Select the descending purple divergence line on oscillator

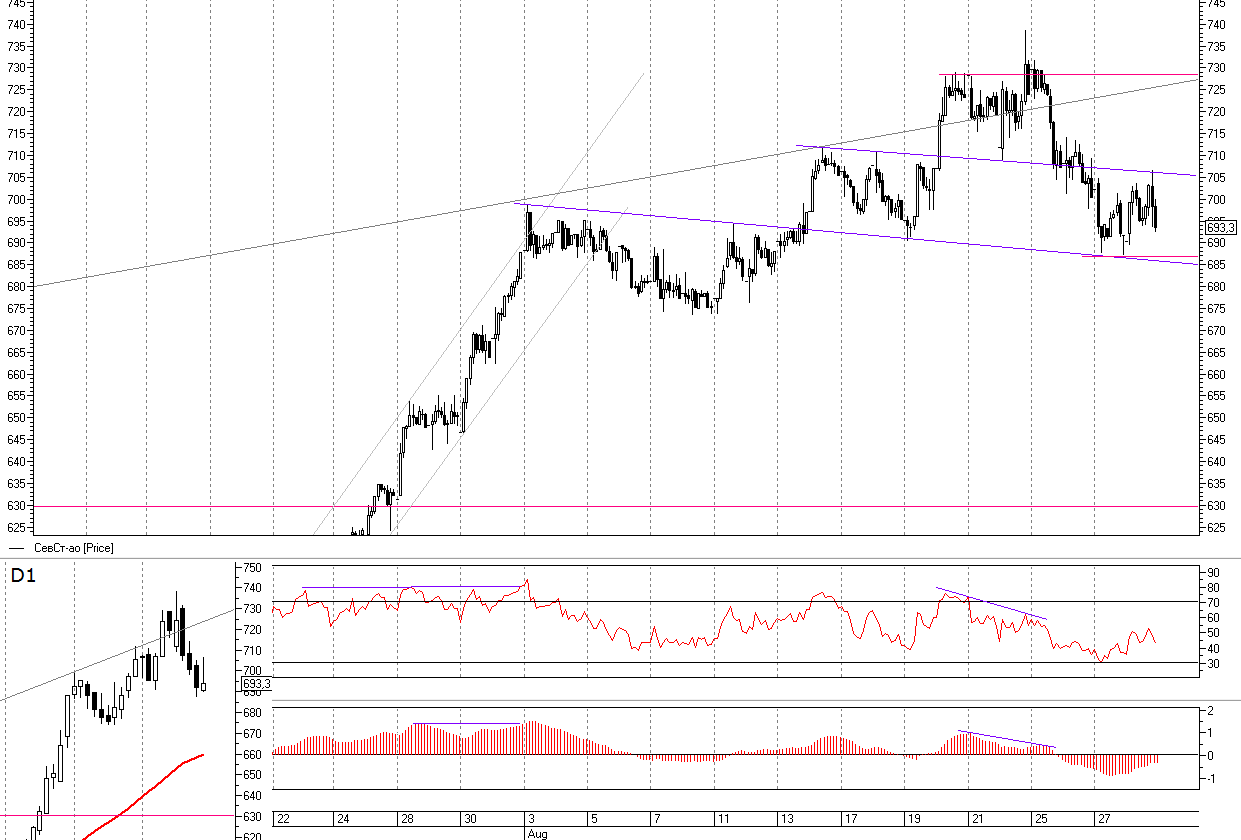(990, 603)
